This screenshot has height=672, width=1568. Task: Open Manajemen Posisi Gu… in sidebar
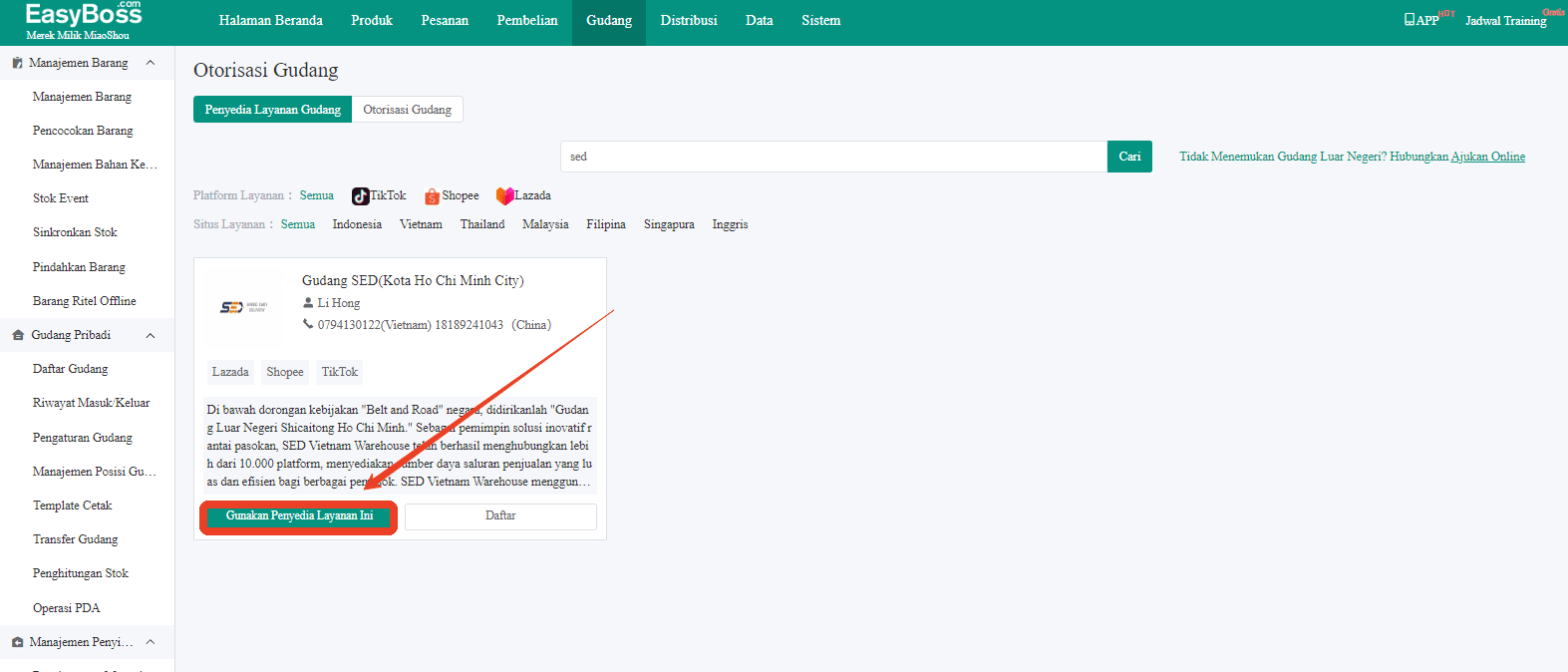coord(95,472)
